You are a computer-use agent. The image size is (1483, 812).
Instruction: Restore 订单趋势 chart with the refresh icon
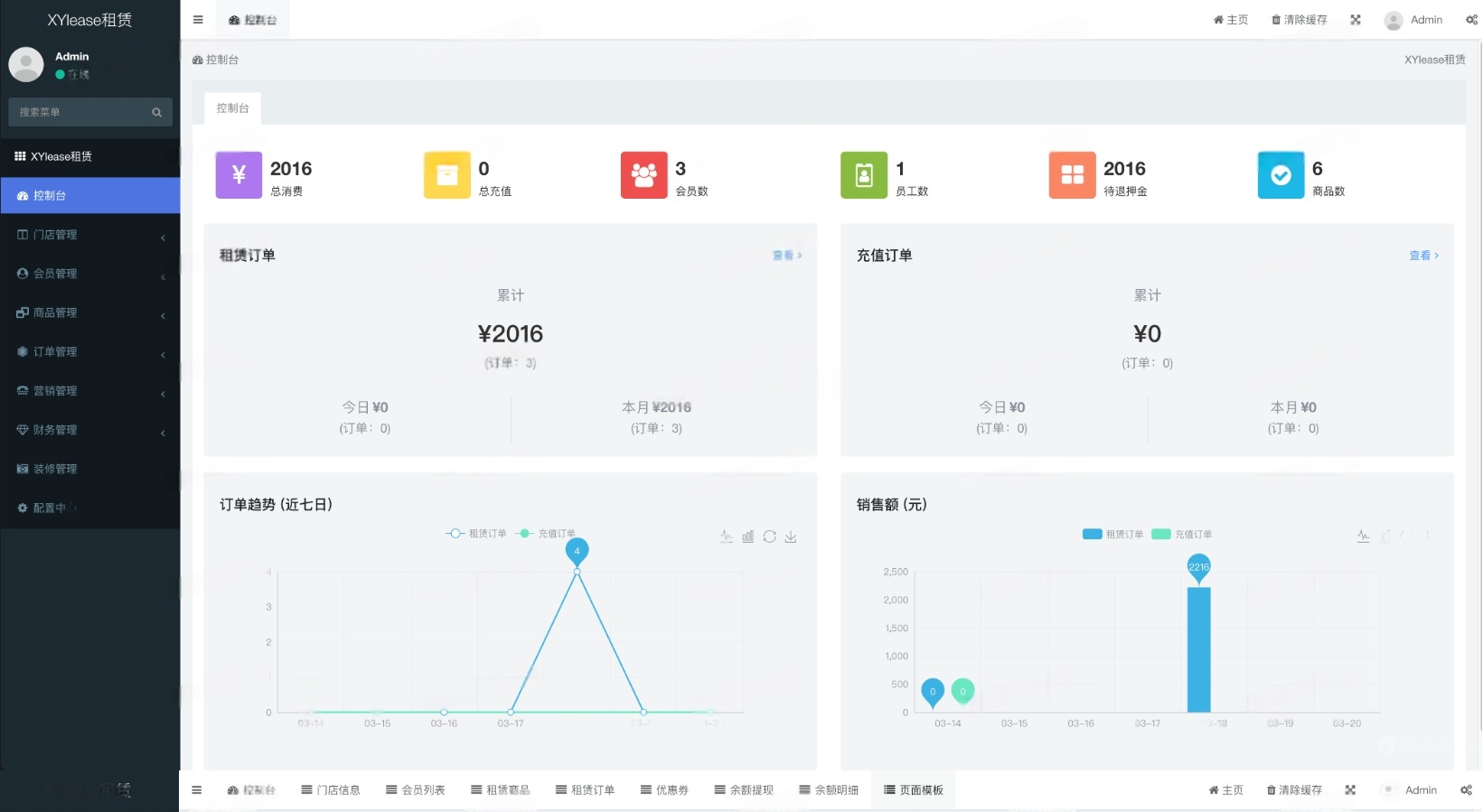pyautogui.click(x=769, y=537)
